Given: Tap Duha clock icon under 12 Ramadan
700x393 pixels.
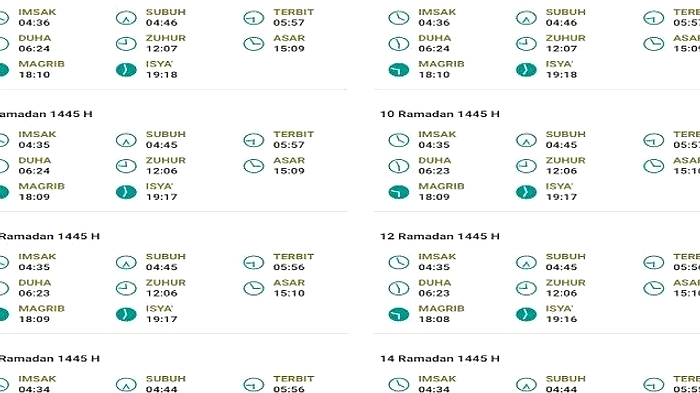Looking at the screenshot, I should point(399,288).
